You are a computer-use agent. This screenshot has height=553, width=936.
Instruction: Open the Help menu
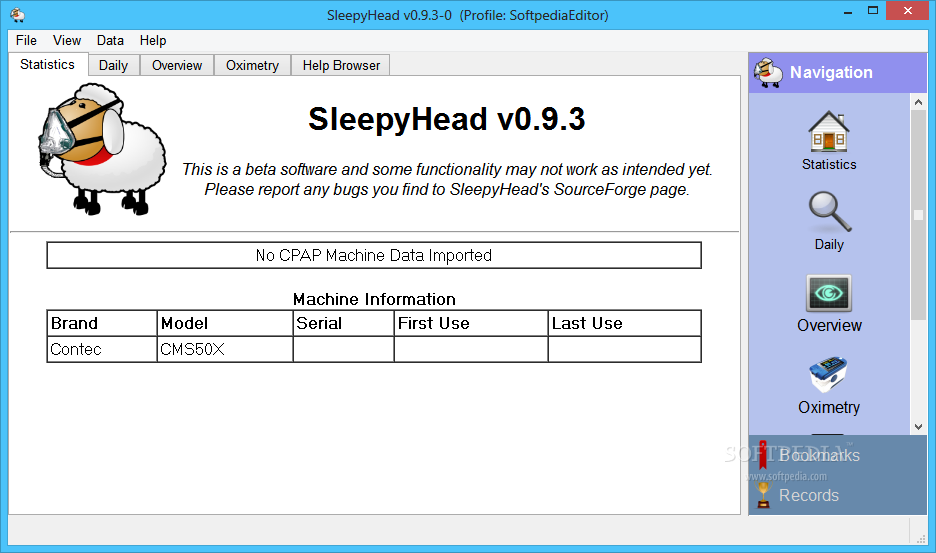click(153, 41)
